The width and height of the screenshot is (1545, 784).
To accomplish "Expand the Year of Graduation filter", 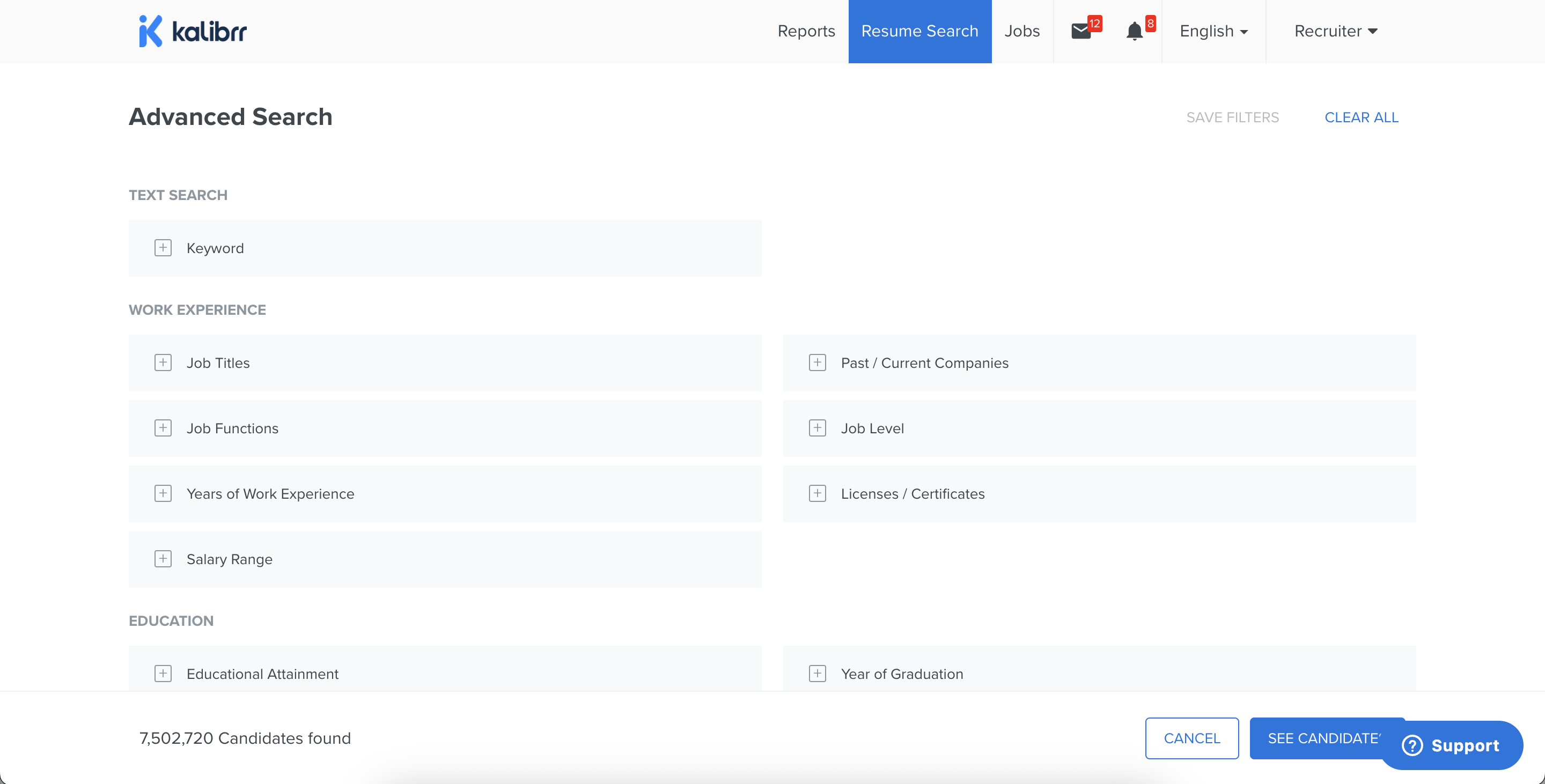I will click(x=817, y=673).
